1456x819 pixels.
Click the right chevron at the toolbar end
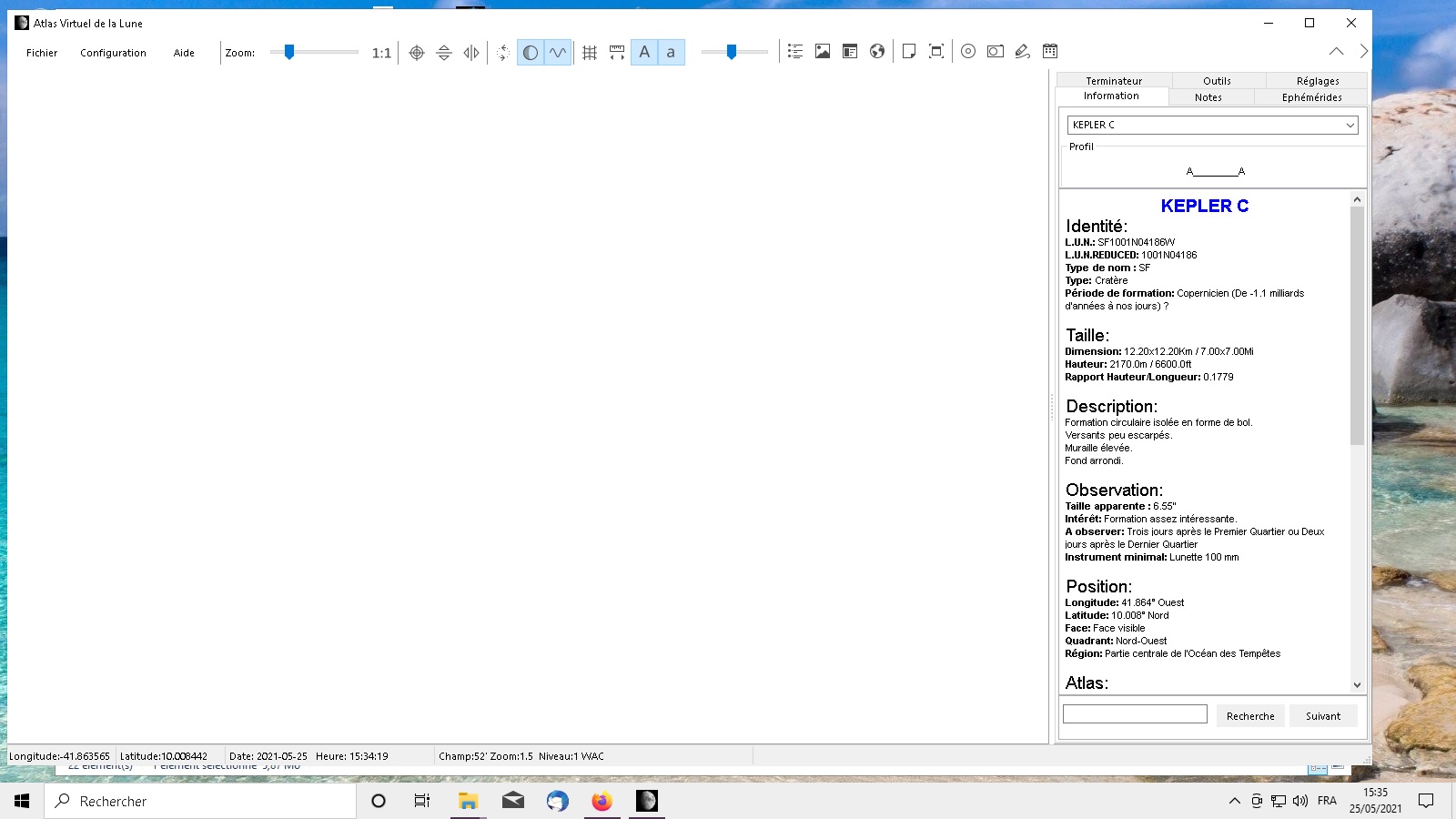pos(1363,52)
